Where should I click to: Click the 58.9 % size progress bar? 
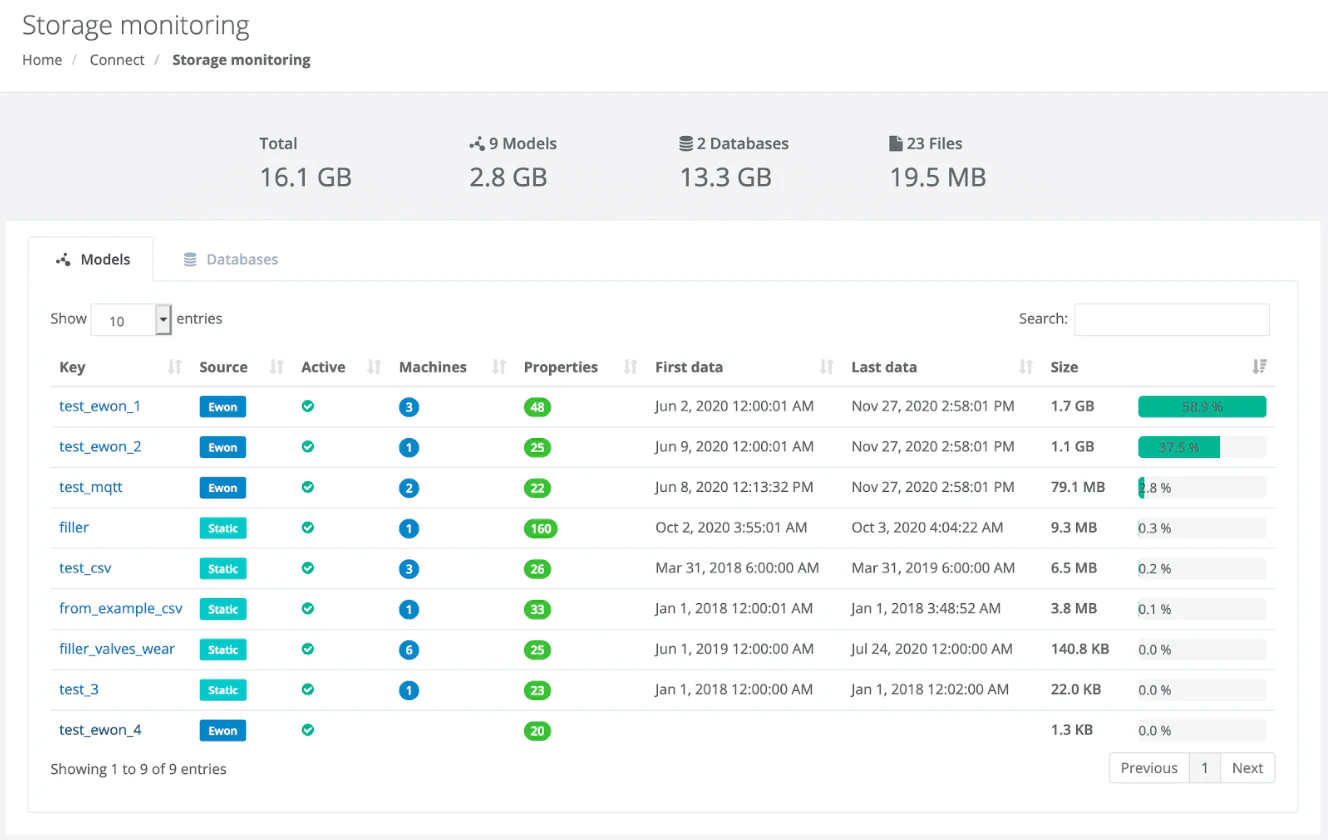[1202, 407]
